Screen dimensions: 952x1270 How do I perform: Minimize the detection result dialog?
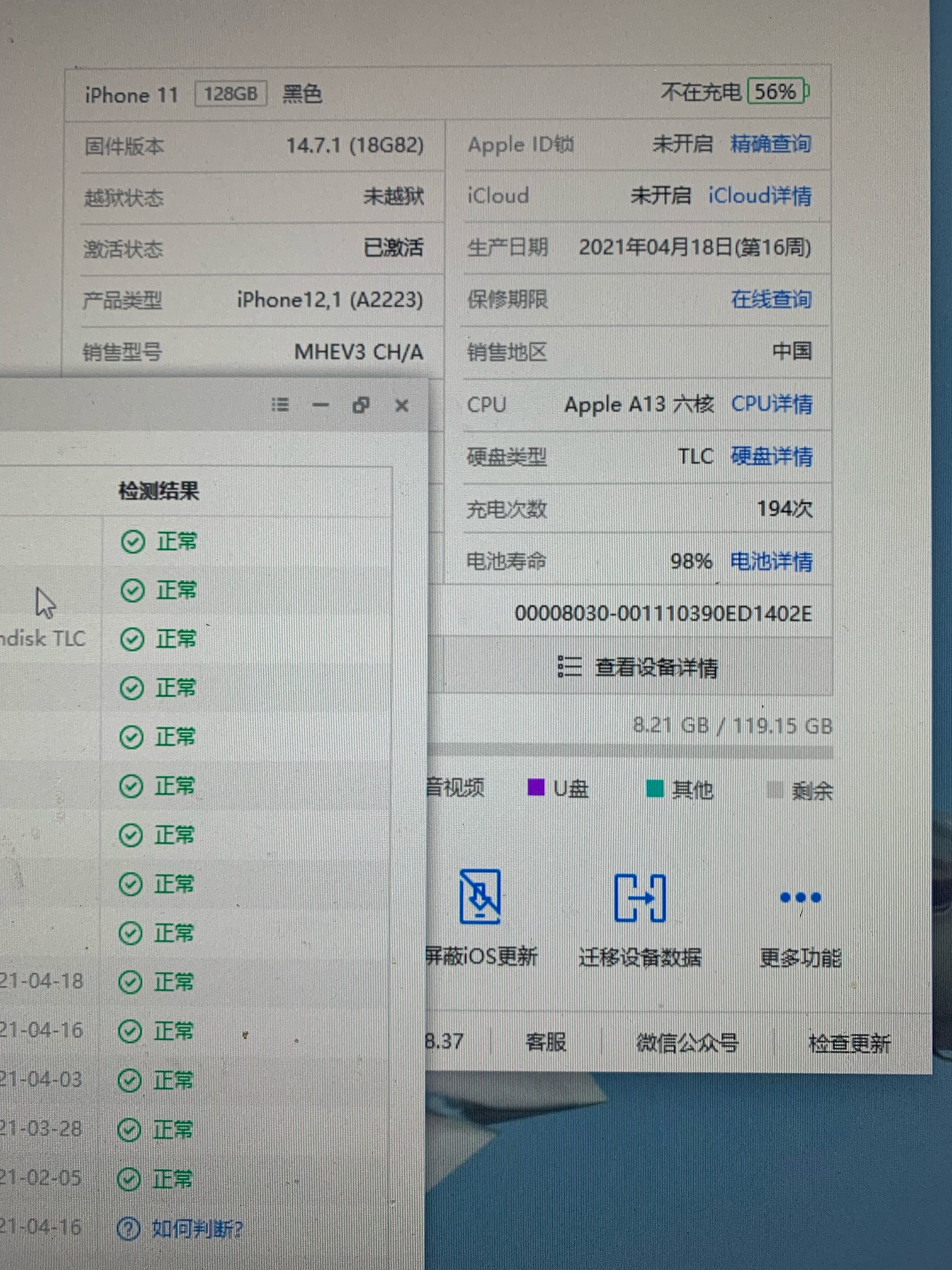coord(320,405)
